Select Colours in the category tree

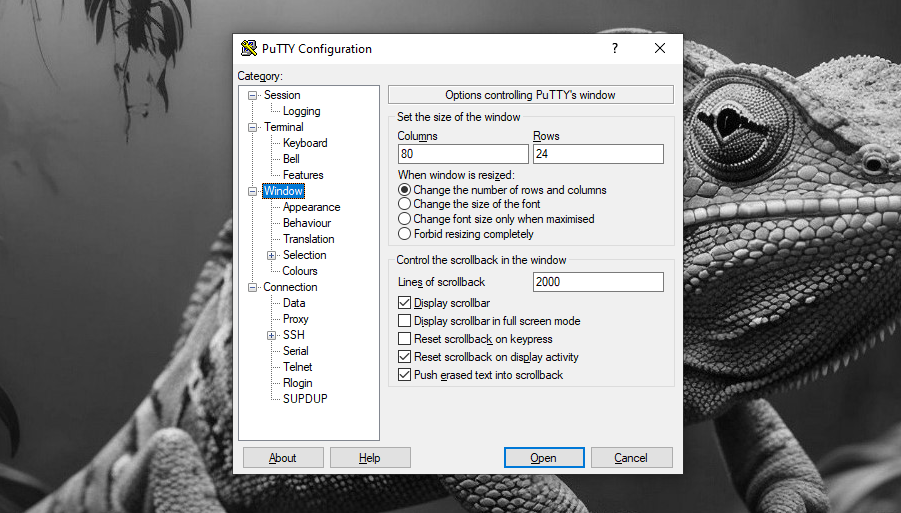click(x=300, y=271)
